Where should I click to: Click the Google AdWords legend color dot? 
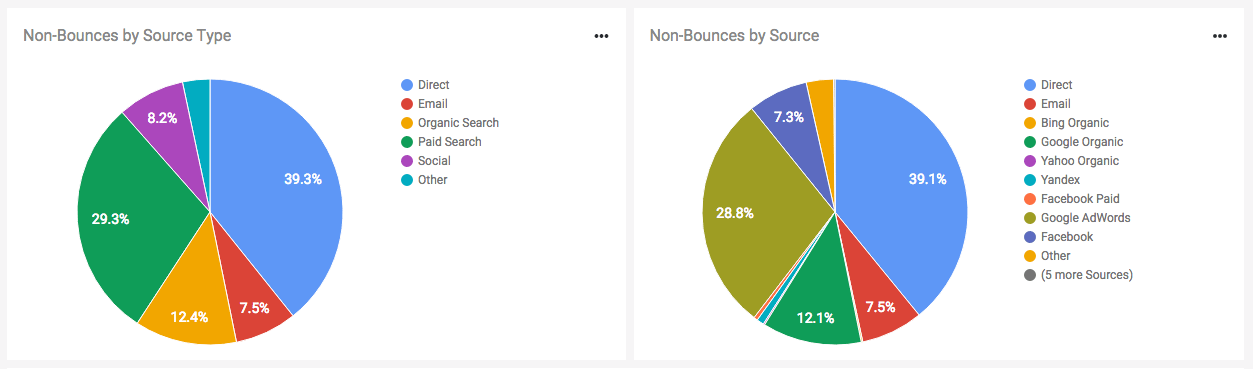[1030, 218]
